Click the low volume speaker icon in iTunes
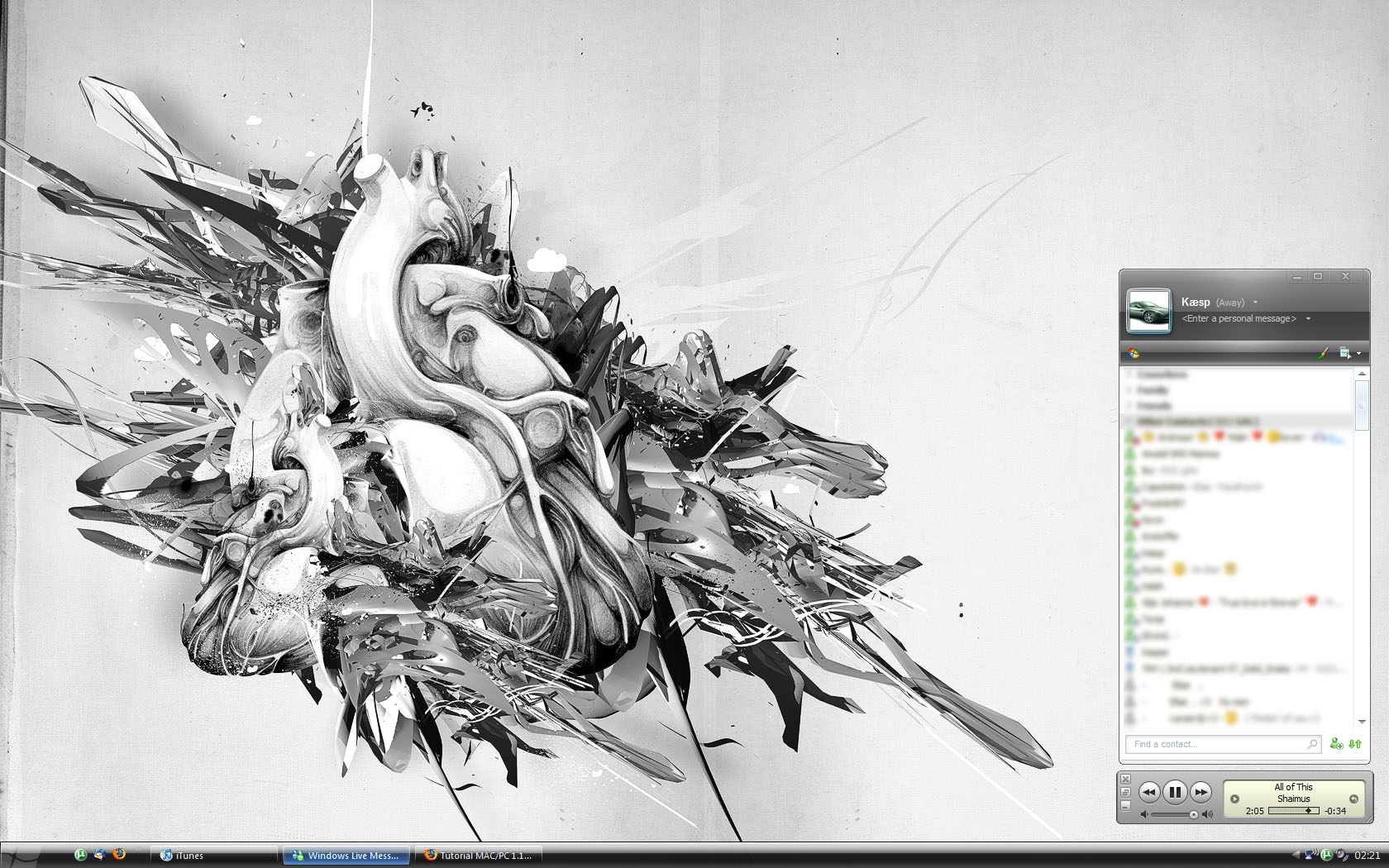This screenshot has width=1389, height=868. (x=1144, y=814)
